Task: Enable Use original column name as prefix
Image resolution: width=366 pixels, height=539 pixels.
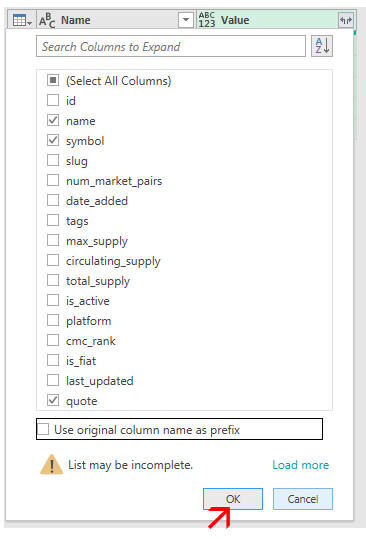Action: click(43, 429)
